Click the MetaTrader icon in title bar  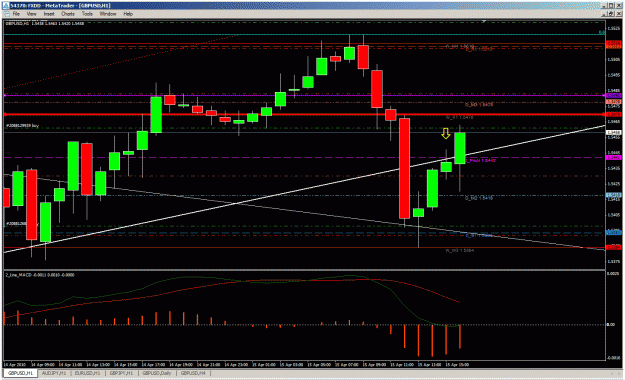(x=6, y=5)
